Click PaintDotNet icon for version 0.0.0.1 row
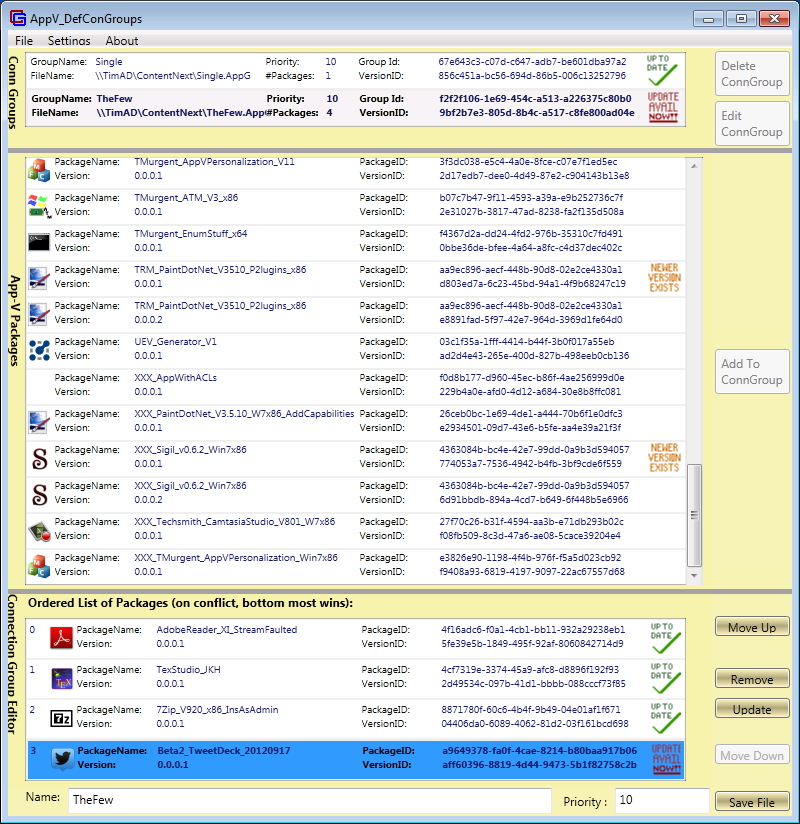The width and height of the screenshot is (800, 824). coord(39,278)
